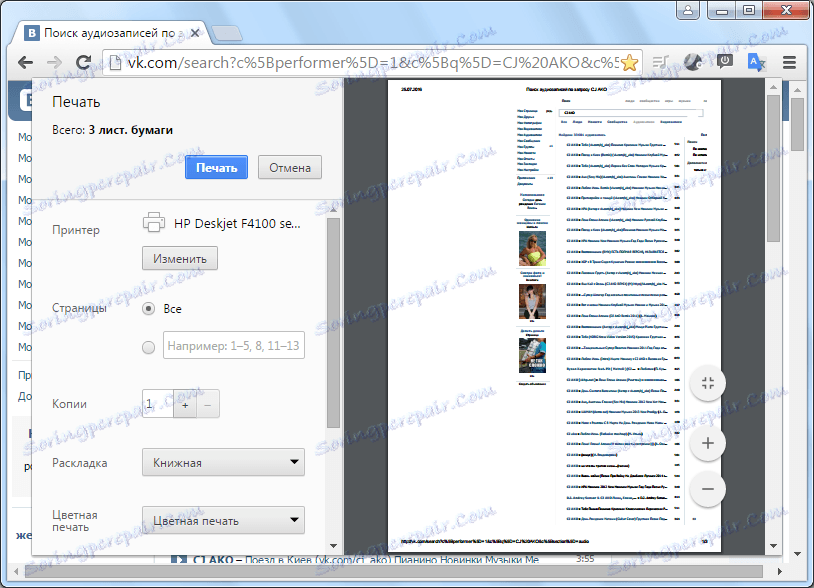The height and width of the screenshot is (588, 814).
Task: Click the settings panel scroll-down arrow
Action: tap(333, 545)
